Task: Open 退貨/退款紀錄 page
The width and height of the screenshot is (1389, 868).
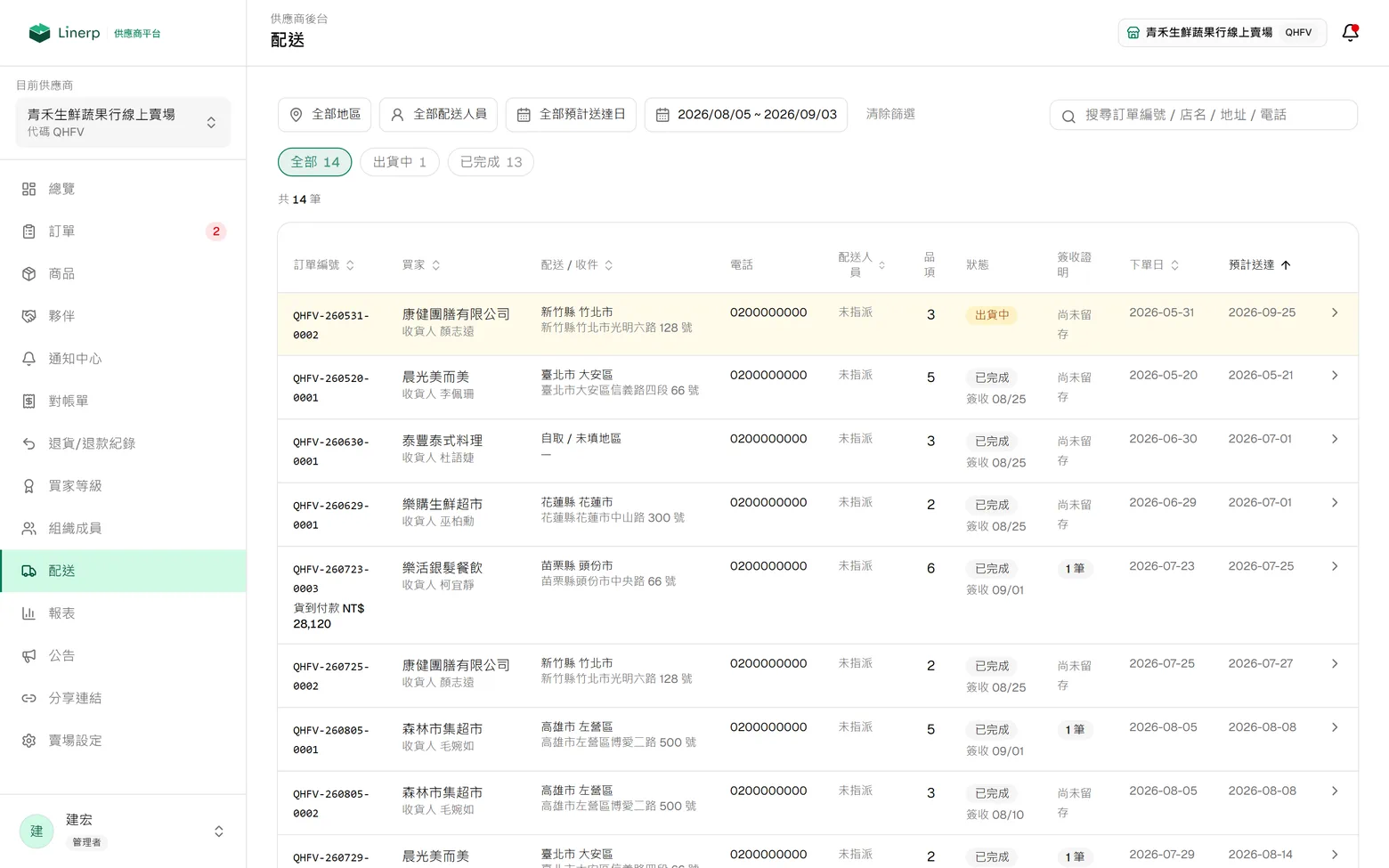Action: click(123, 443)
